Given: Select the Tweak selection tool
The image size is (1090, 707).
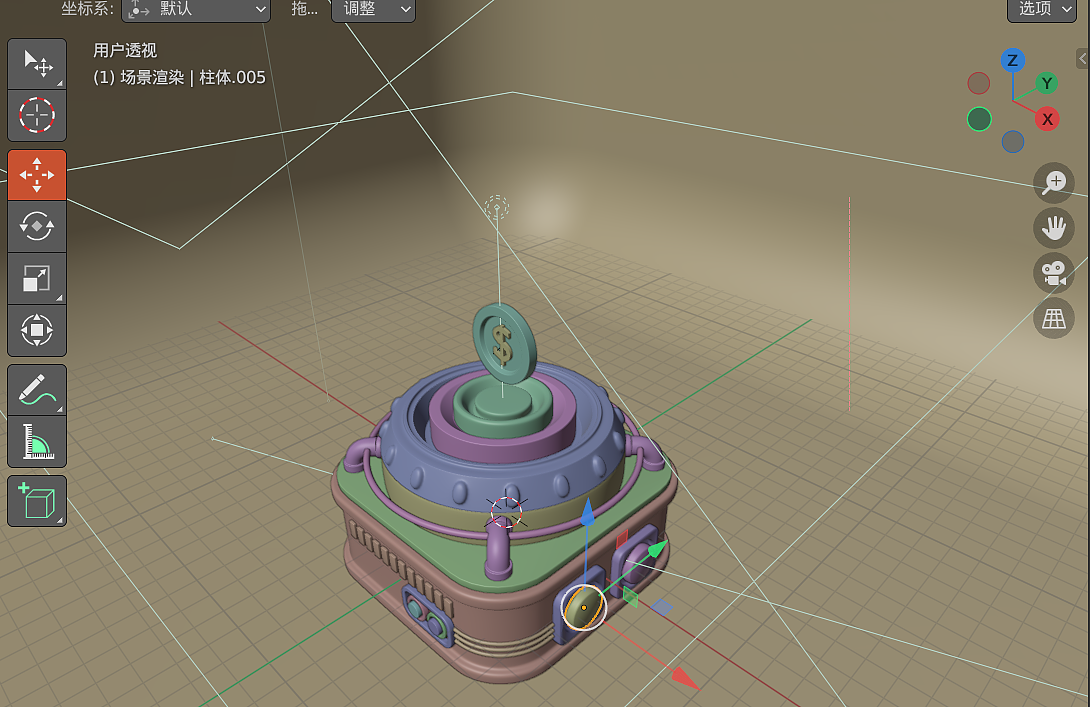Looking at the screenshot, I should [36, 63].
